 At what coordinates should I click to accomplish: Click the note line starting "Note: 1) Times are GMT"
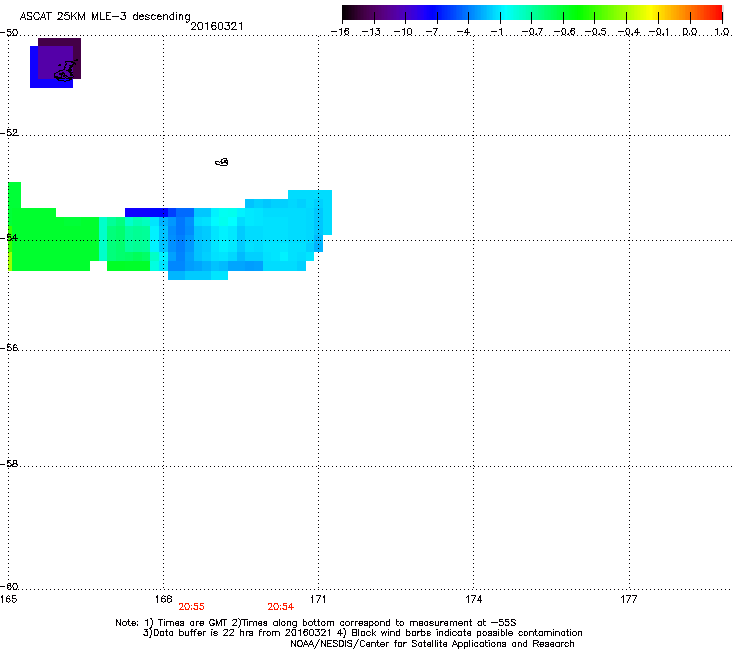pyautogui.click(x=316, y=623)
